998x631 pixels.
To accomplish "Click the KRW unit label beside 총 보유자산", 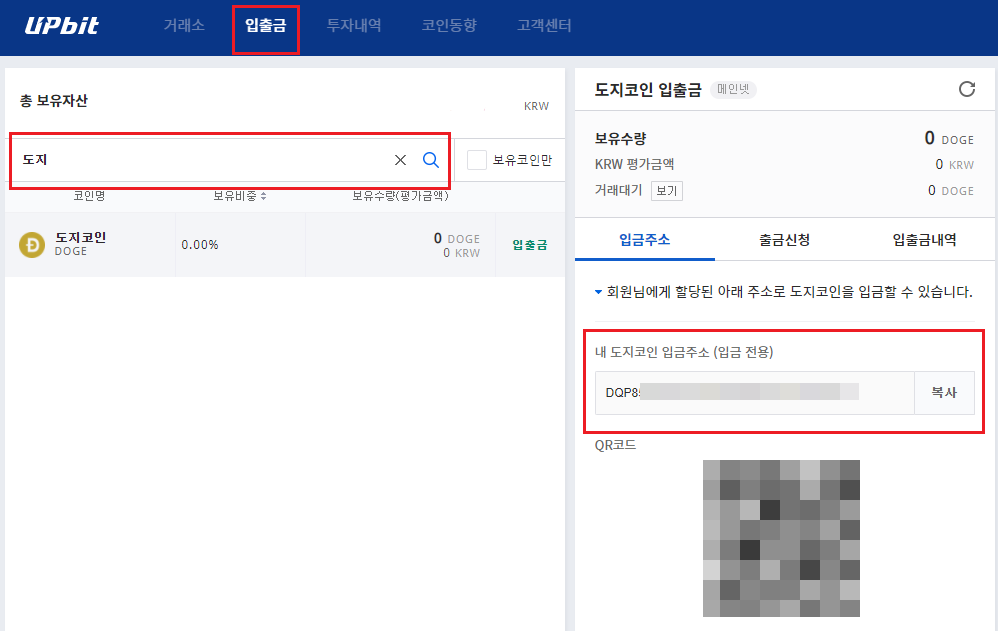I will [x=537, y=106].
